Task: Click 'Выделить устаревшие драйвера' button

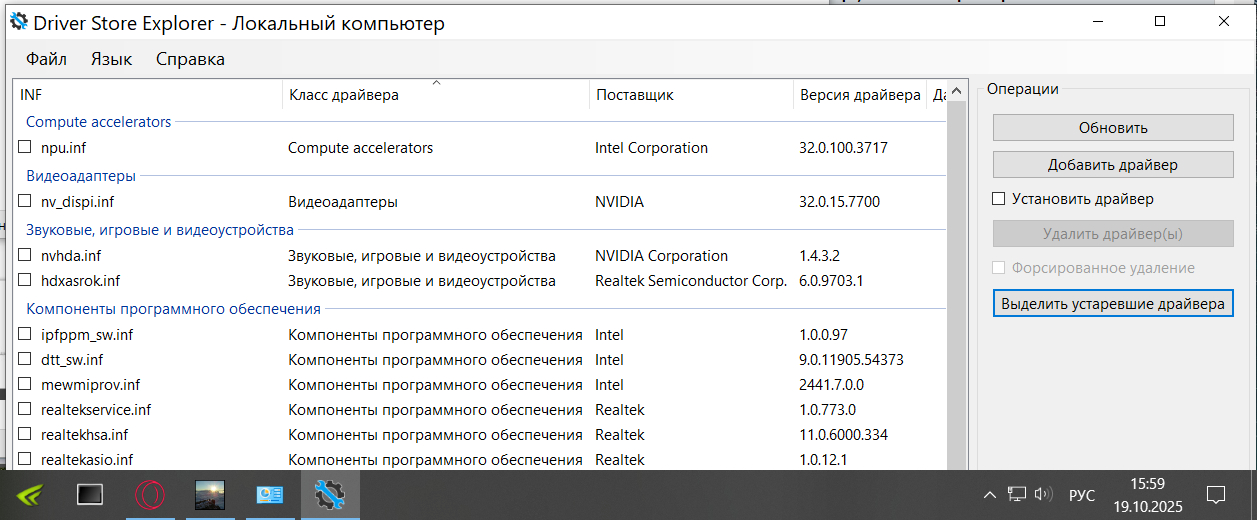Action: point(1113,304)
